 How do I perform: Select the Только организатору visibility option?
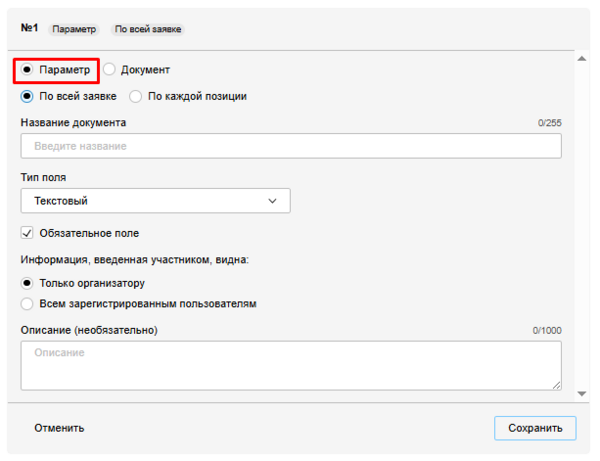click(28, 283)
